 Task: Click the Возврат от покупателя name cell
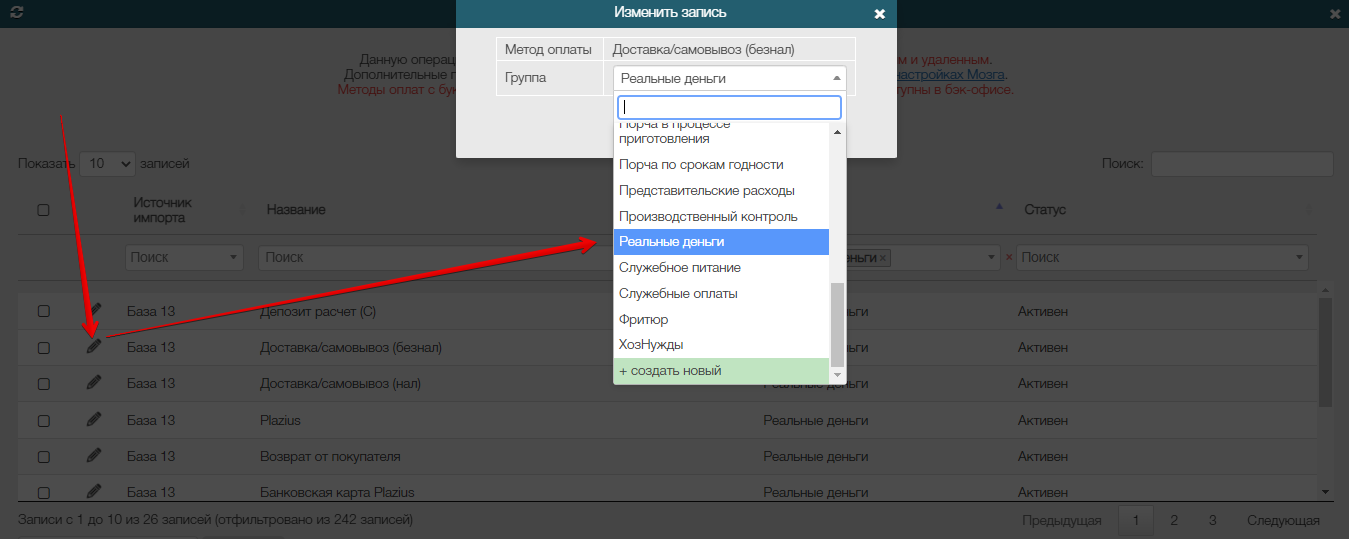tap(330, 456)
